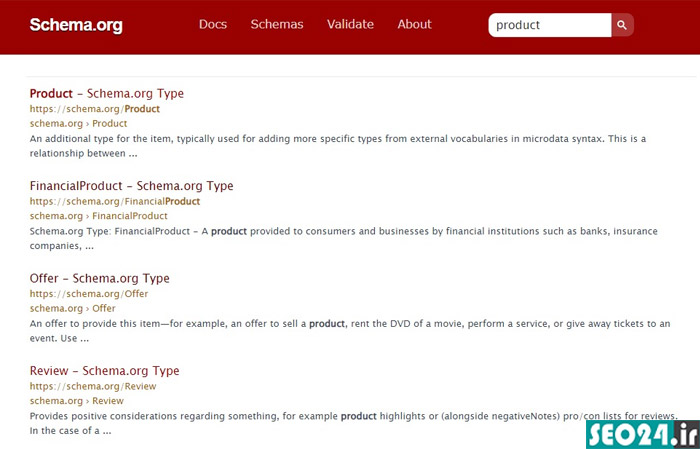Open the Docs menu item
The height and width of the screenshot is (449, 700).
tap(213, 24)
